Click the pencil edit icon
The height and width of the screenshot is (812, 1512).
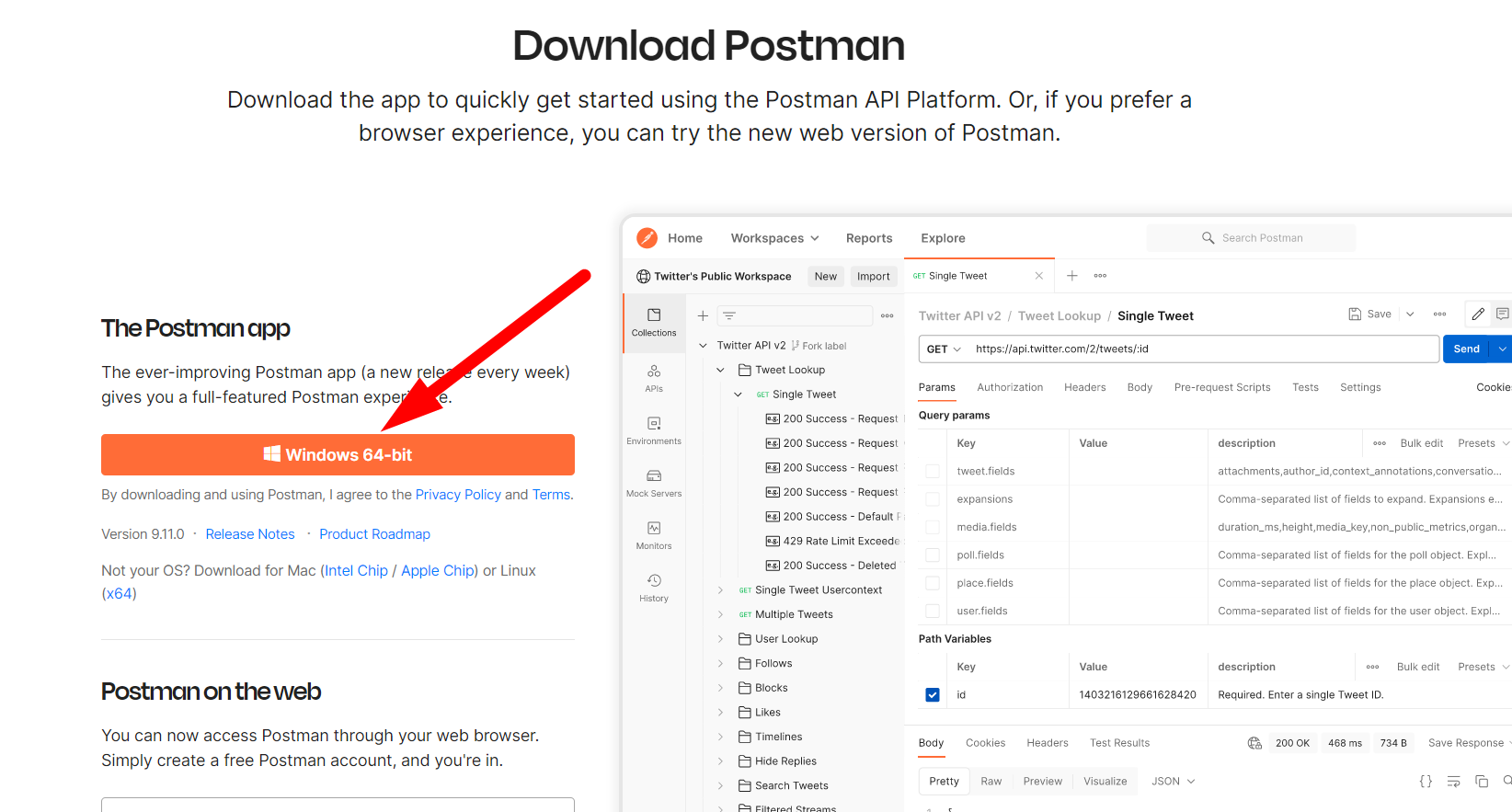point(1478,314)
